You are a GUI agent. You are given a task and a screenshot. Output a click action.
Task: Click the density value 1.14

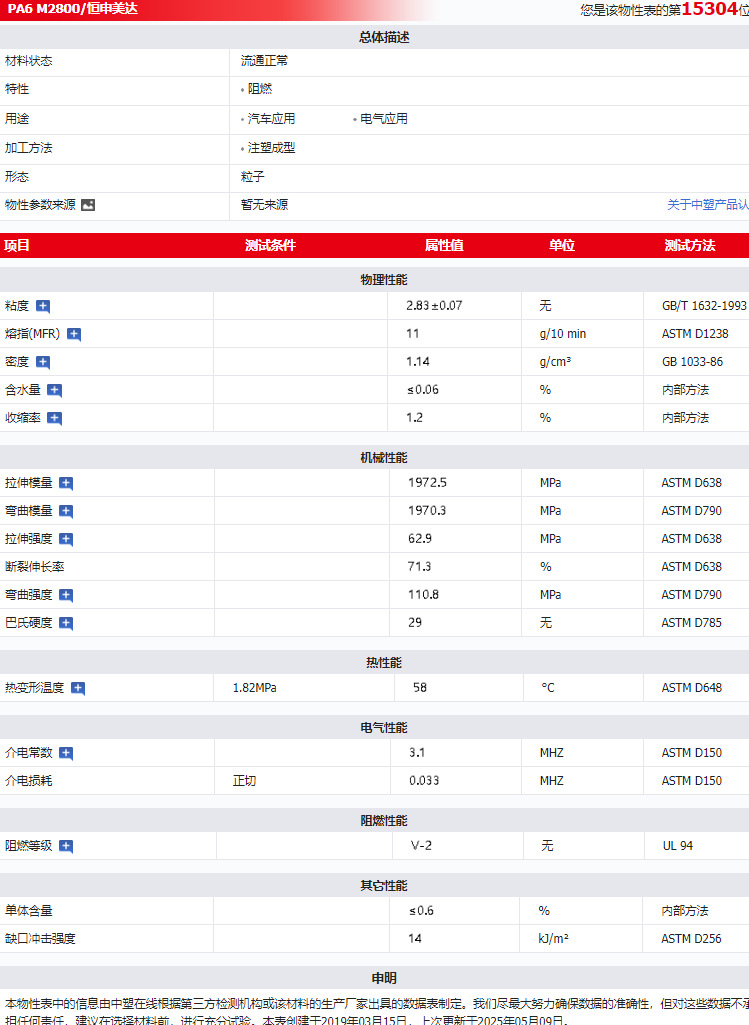(x=418, y=362)
